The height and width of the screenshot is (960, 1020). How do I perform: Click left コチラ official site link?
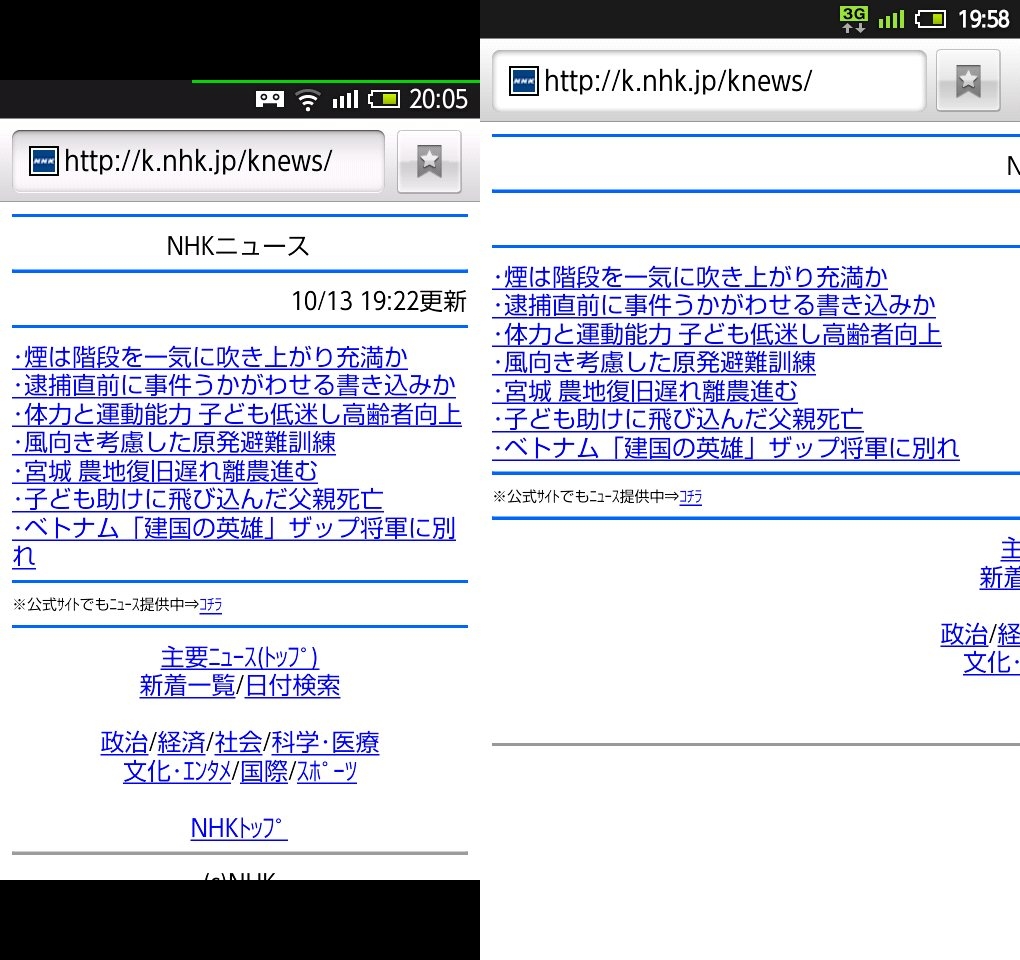pyautogui.click(x=211, y=605)
